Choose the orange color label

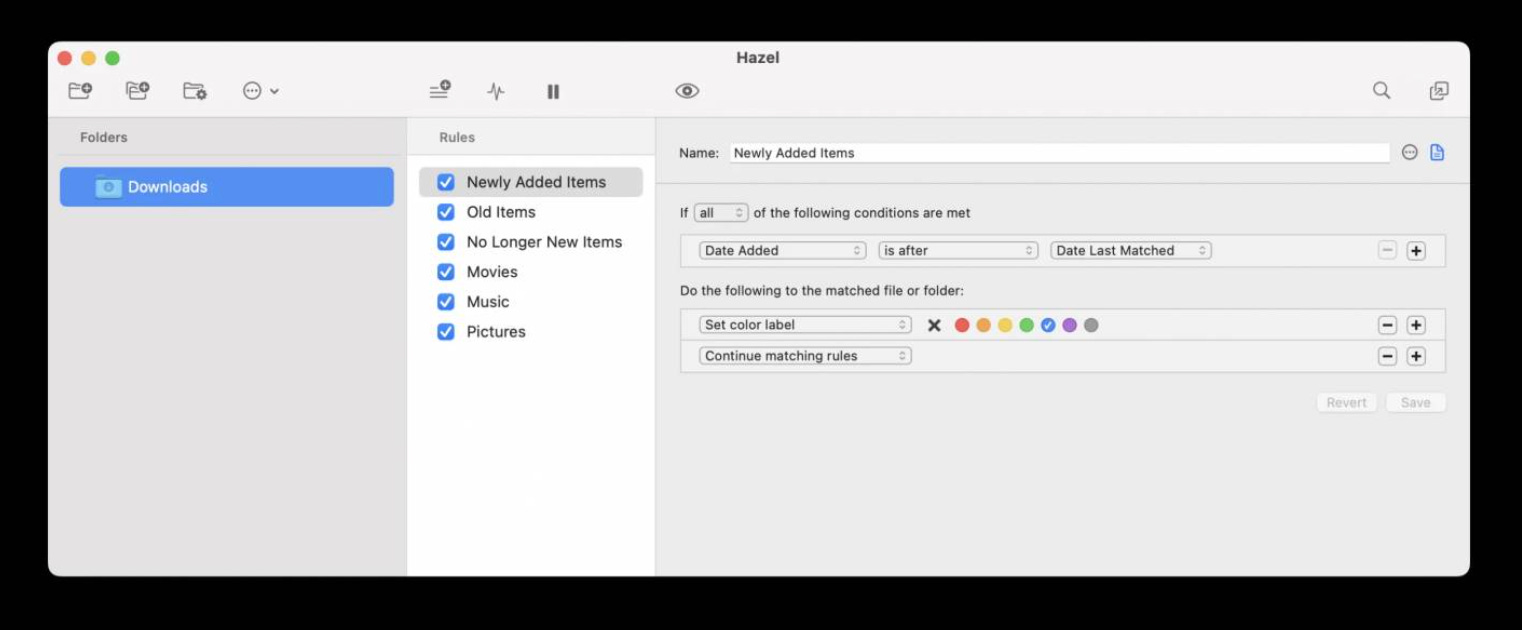click(983, 325)
